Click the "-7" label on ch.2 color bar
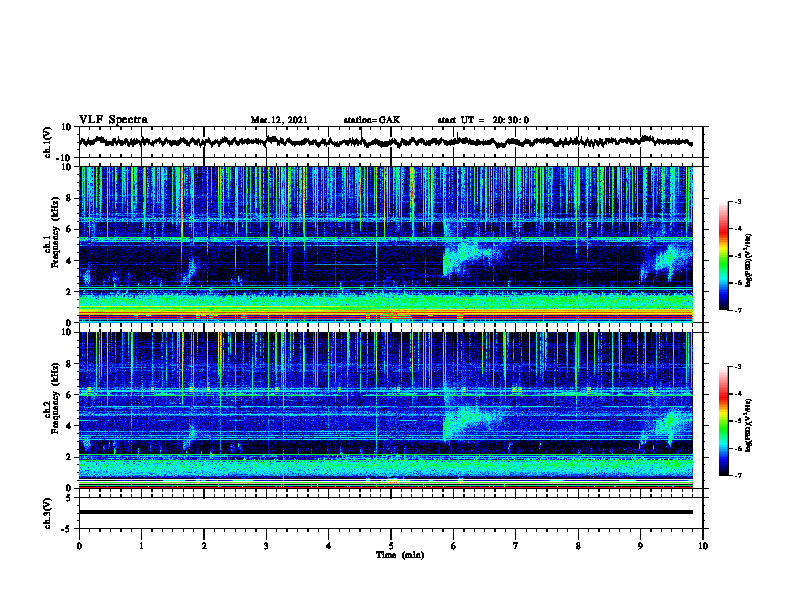 pos(737,475)
